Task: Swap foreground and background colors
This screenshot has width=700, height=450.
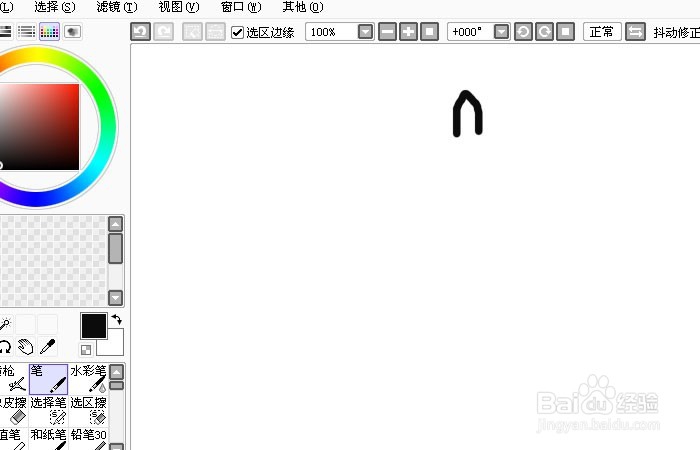Action: click(x=117, y=319)
